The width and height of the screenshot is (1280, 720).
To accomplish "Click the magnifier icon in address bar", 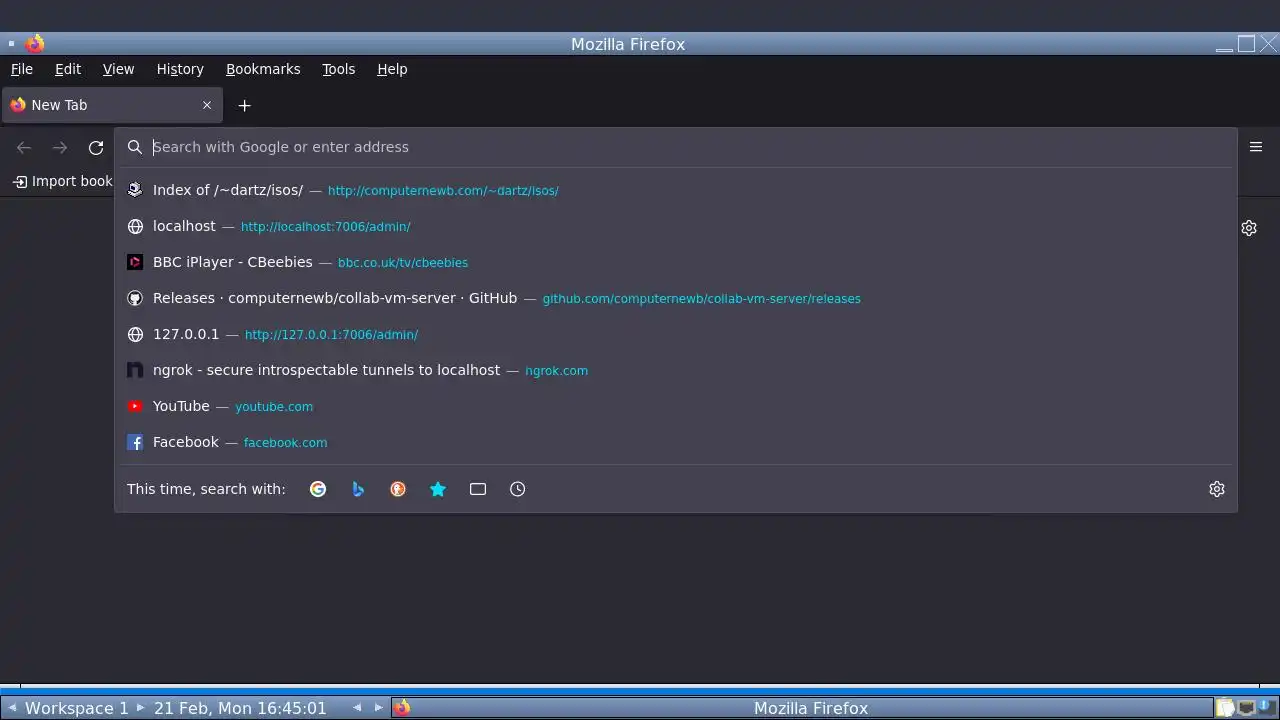I will click(135, 147).
